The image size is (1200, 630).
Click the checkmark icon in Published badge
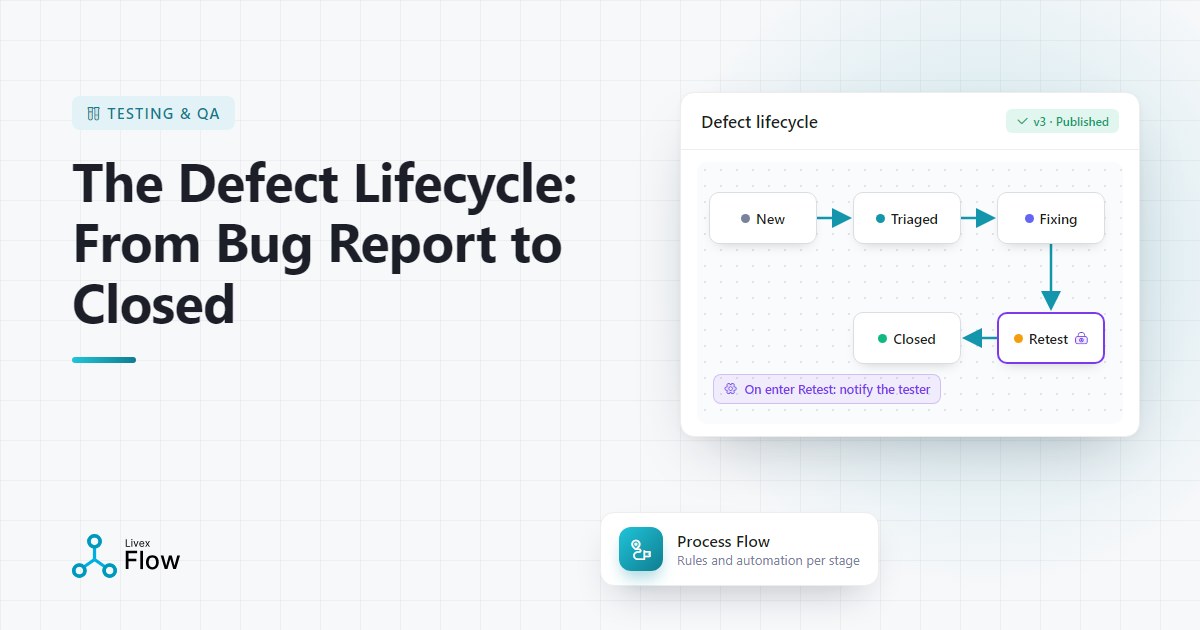click(1022, 122)
